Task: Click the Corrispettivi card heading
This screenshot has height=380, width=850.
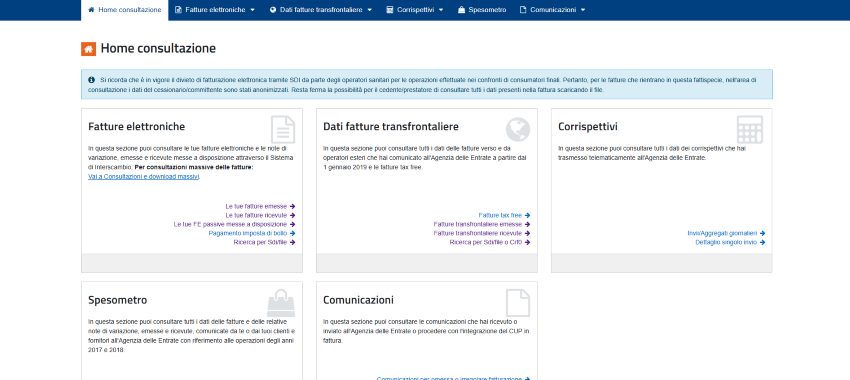Action: pyautogui.click(x=588, y=127)
